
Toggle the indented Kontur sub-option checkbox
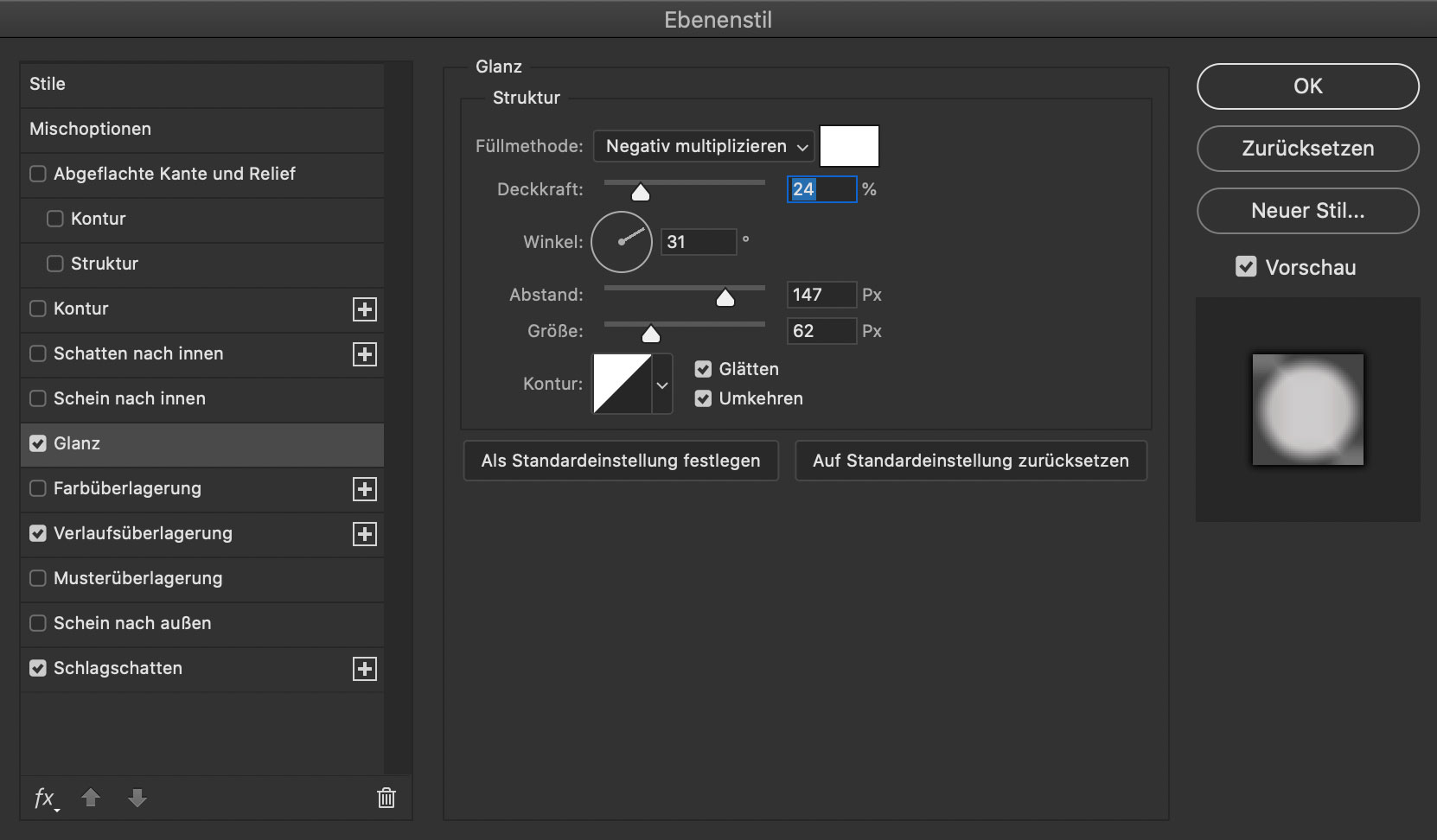(55, 219)
